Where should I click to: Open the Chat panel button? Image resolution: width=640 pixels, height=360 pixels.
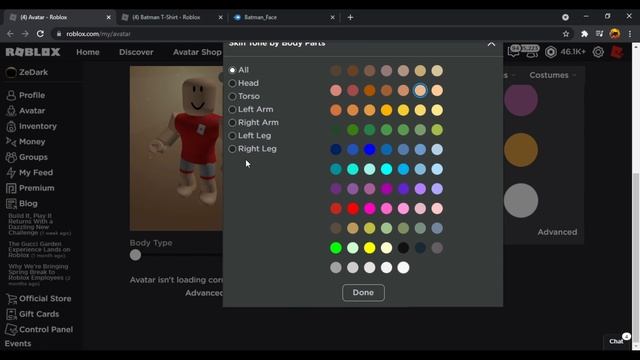[616, 341]
